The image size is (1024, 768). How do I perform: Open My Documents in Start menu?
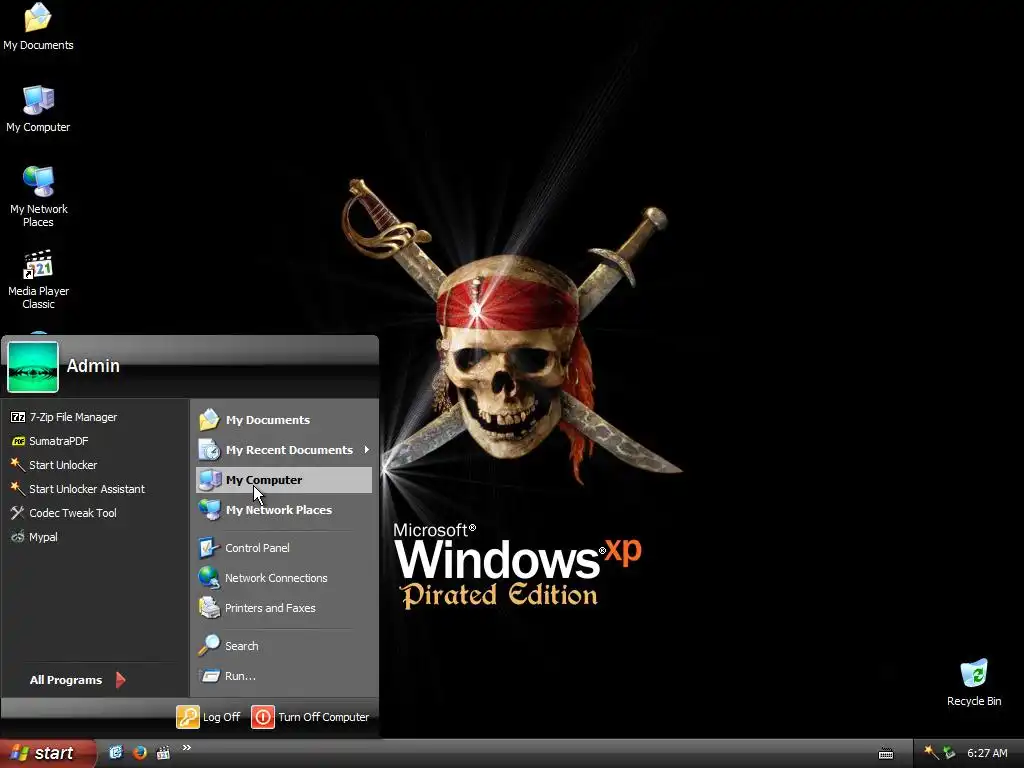(283, 420)
